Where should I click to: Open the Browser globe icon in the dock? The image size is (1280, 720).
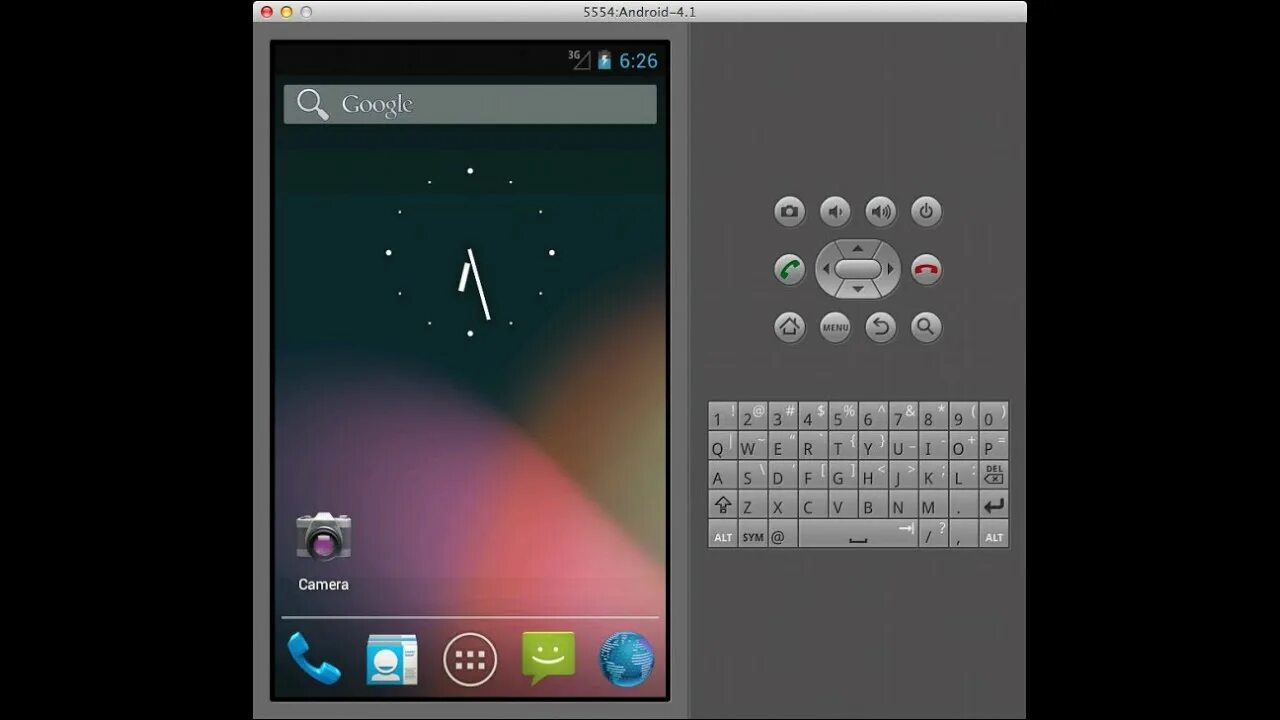click(626, 660)
